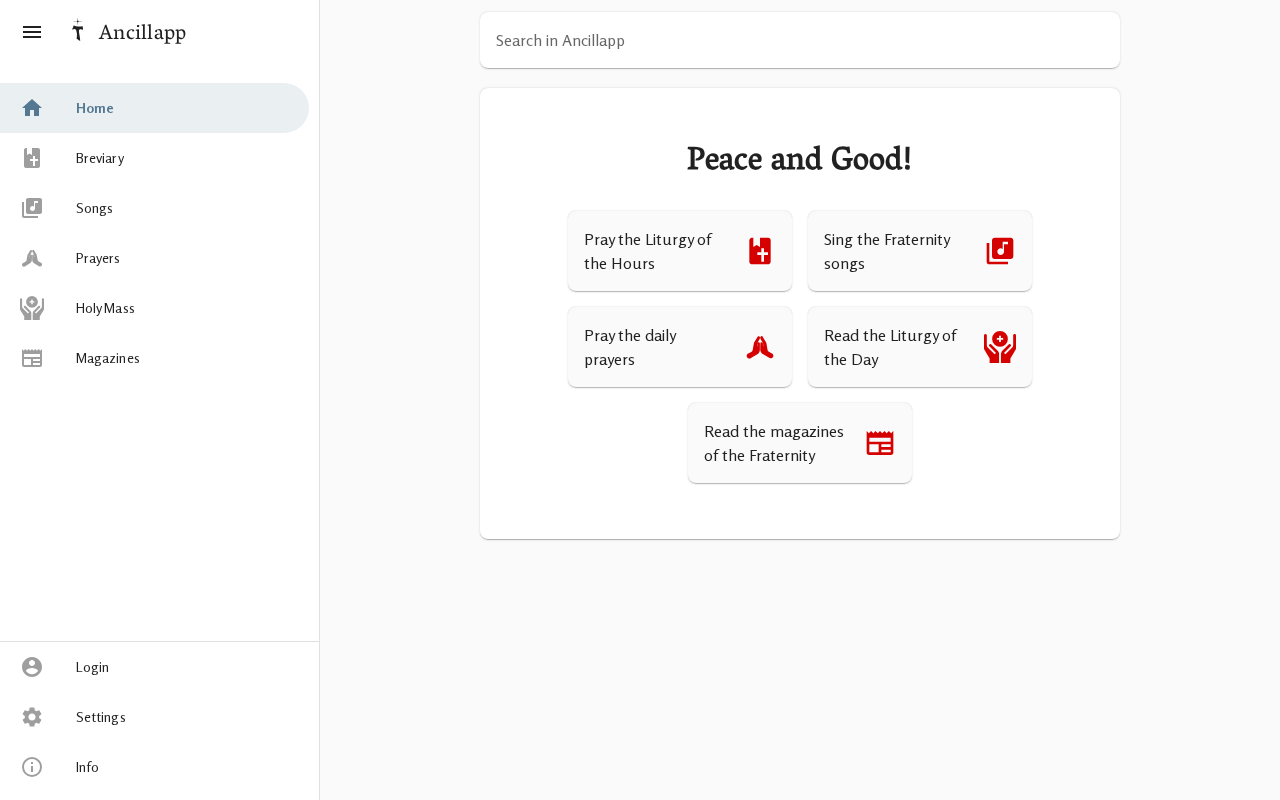Open the Songs music library icon
Screen dimensions: 1280x800
pyautogui.click(x=32, y=208)
